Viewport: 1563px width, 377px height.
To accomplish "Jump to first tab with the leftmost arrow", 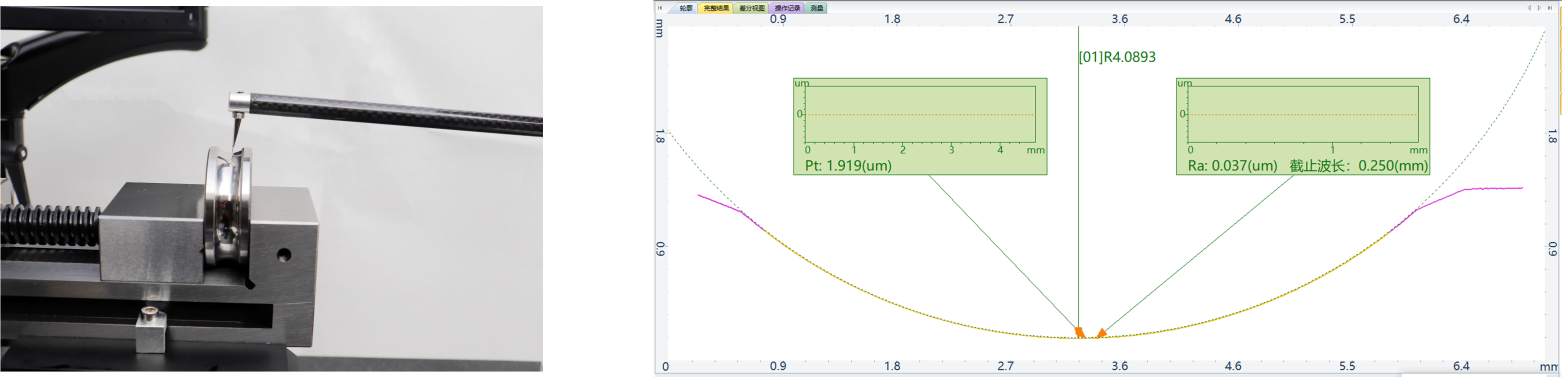I will pos(660,8).
